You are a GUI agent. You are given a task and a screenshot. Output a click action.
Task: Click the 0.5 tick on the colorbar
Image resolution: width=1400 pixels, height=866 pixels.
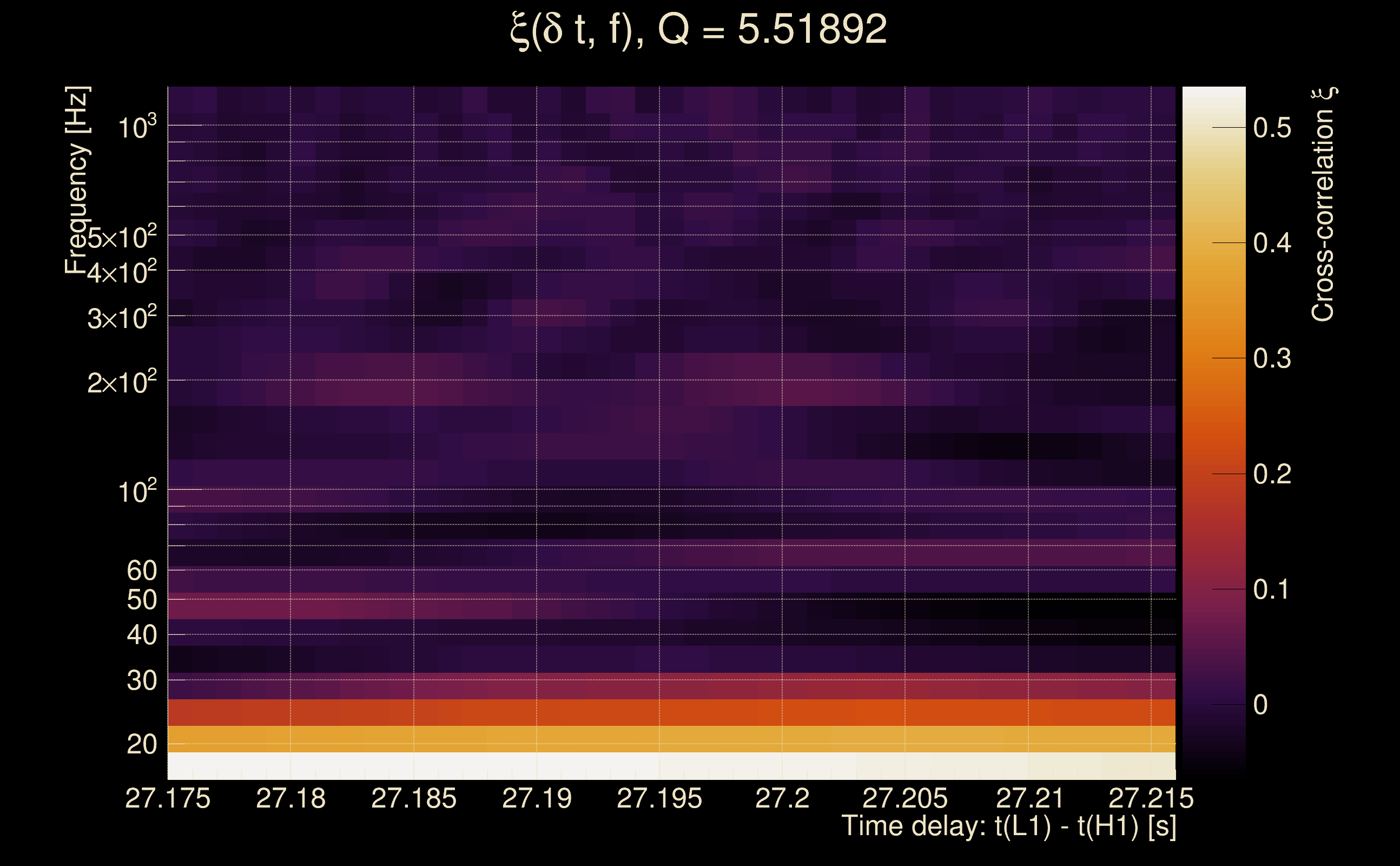point(1272,127)
